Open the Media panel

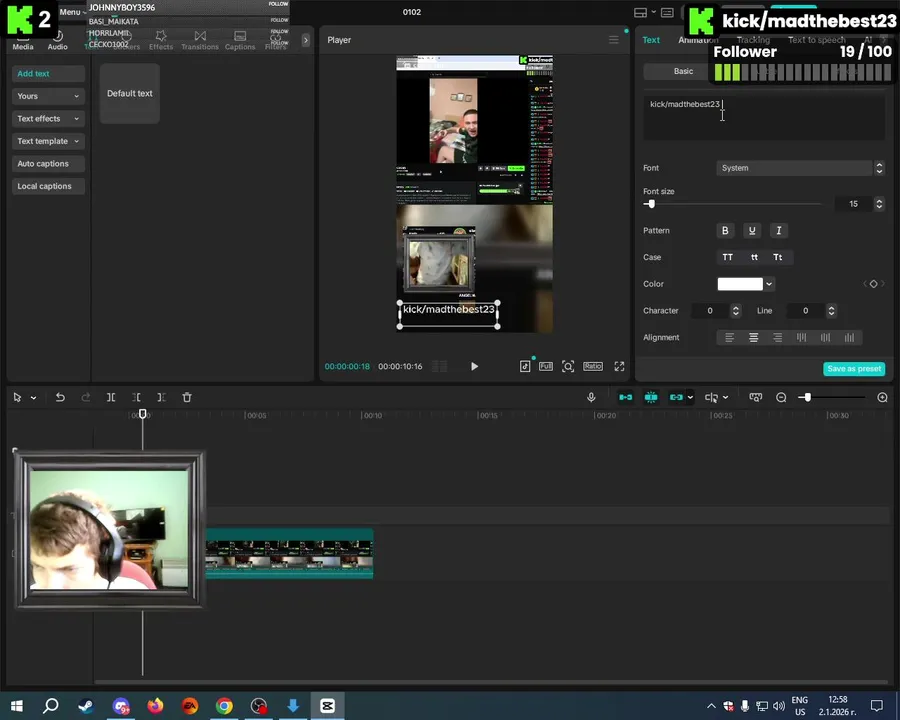point(23,42)
